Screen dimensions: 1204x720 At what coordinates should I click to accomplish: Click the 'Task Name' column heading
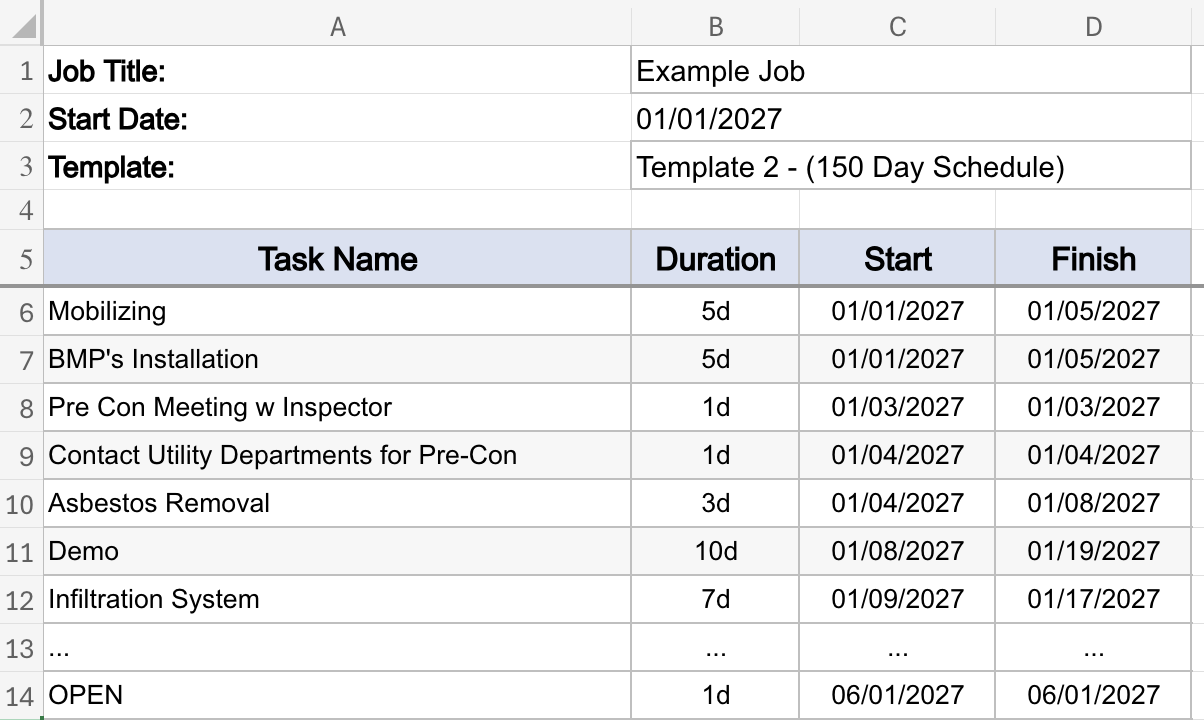pos(338,259)
